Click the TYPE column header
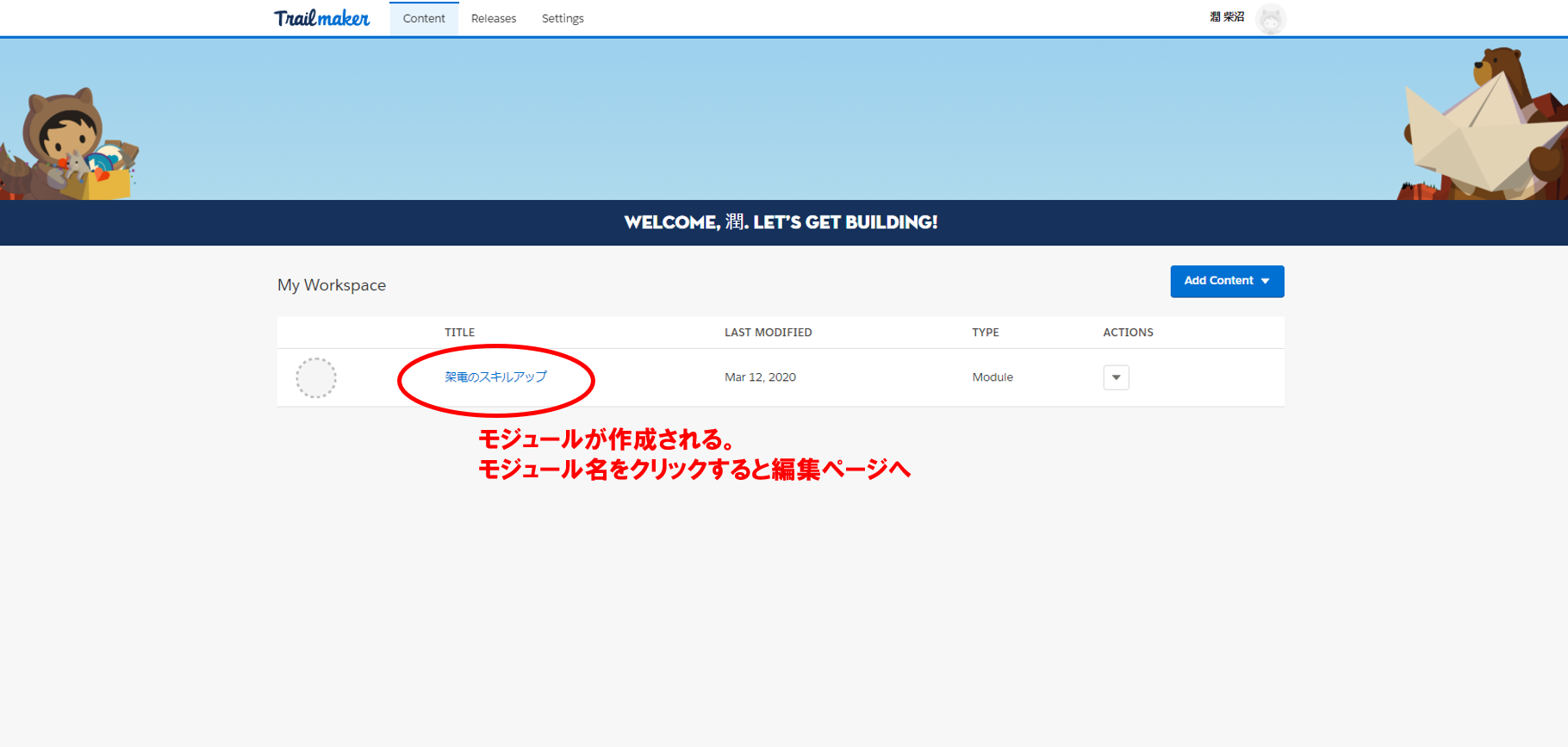This screenshot has width=1568, height=747. point(986,333)
